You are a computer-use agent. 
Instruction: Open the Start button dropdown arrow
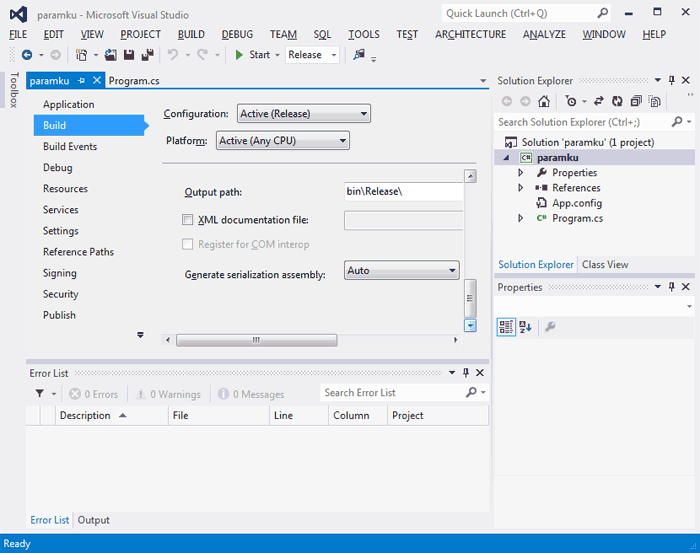point(277,55)
